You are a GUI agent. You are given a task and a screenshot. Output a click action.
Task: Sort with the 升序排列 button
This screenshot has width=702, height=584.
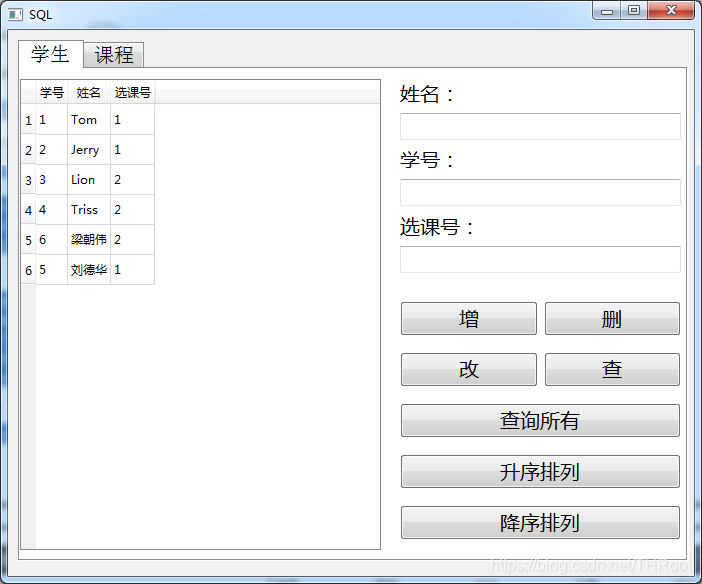[x=540, y=472]
